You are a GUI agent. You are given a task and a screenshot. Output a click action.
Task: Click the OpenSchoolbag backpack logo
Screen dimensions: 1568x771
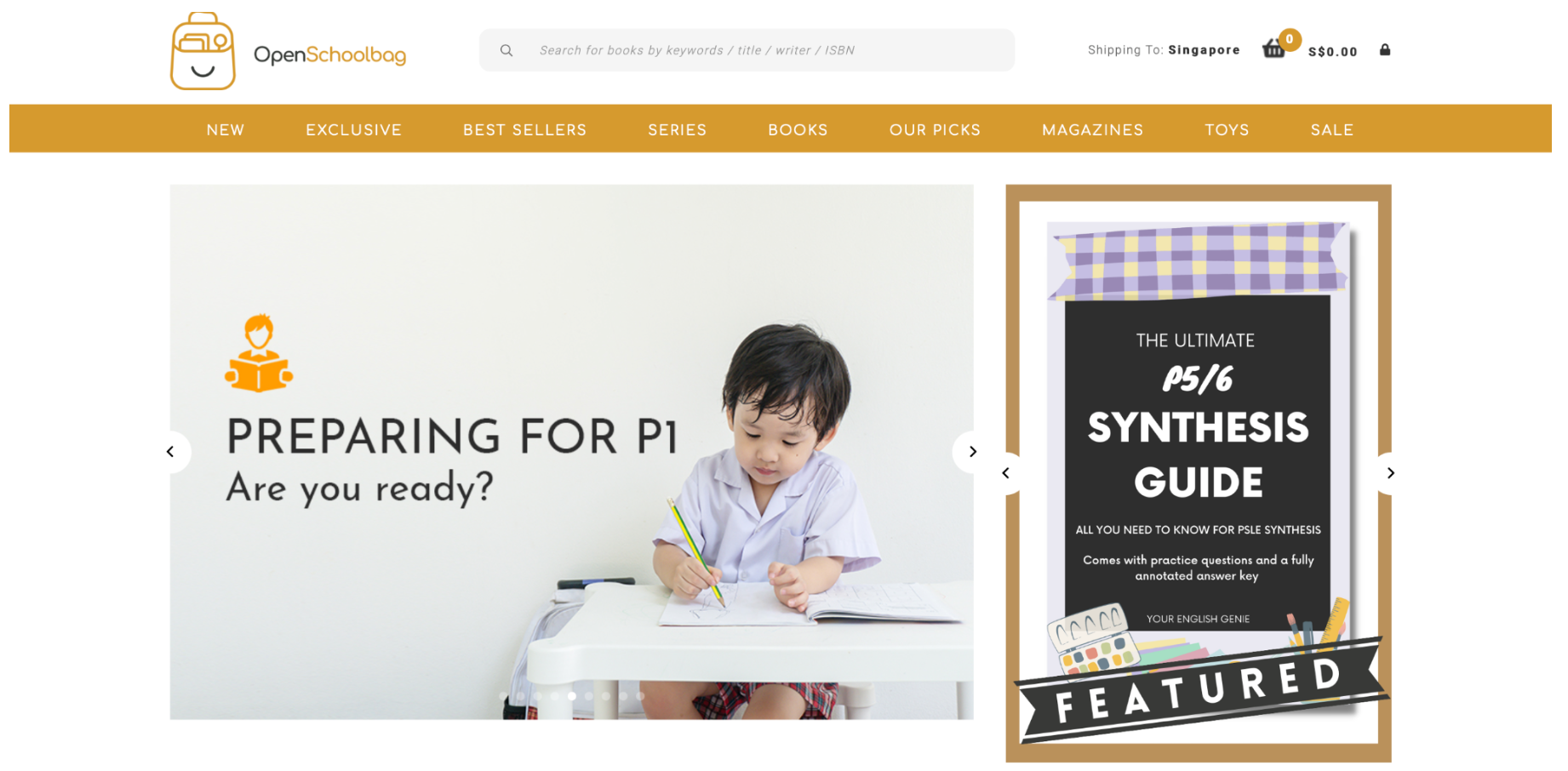(203, 51)
